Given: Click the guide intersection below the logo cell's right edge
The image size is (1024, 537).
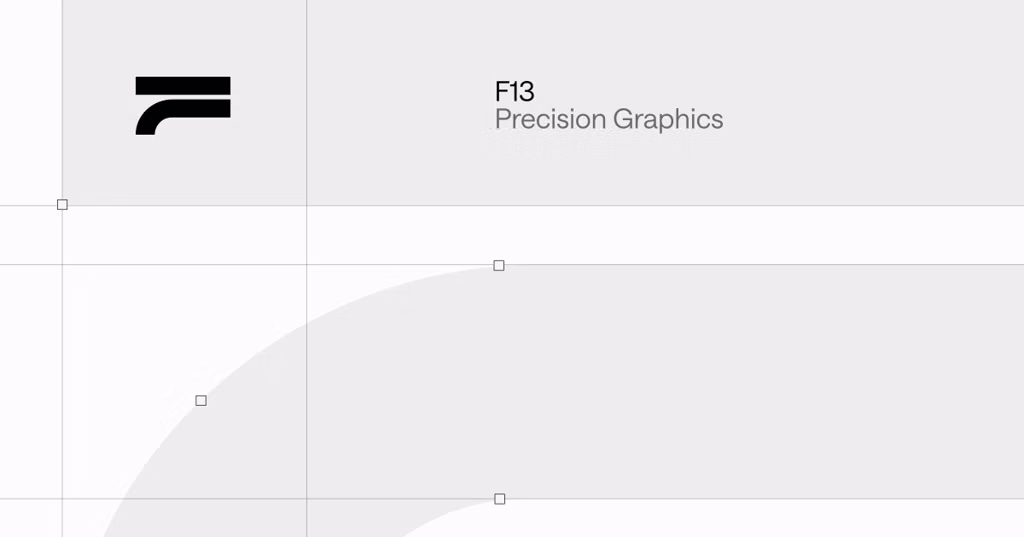Looking at the screenshot, I should 306,265.
